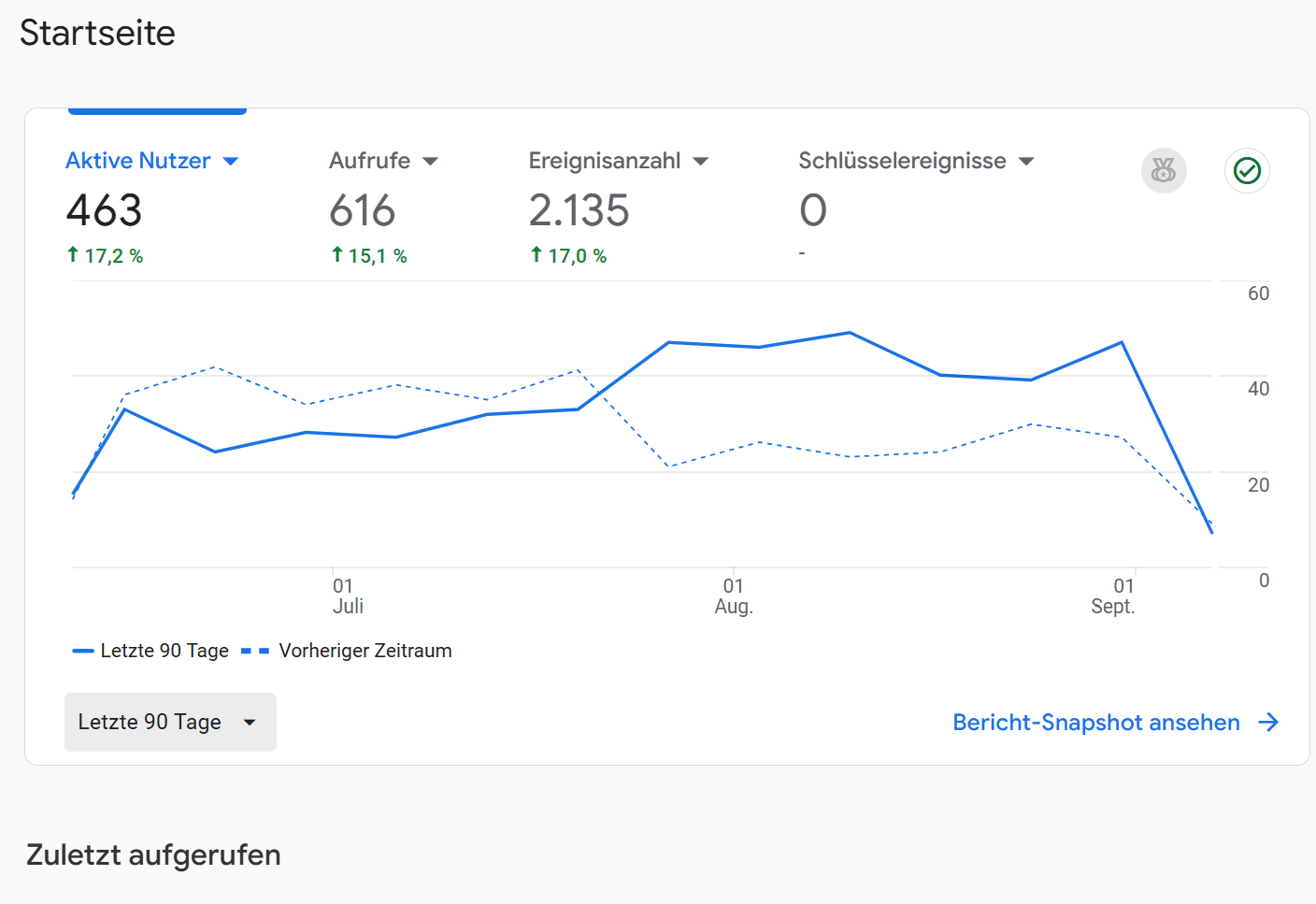
Task: Click the up arrow beside 15,1 %
Action: (x=337, y=254)
